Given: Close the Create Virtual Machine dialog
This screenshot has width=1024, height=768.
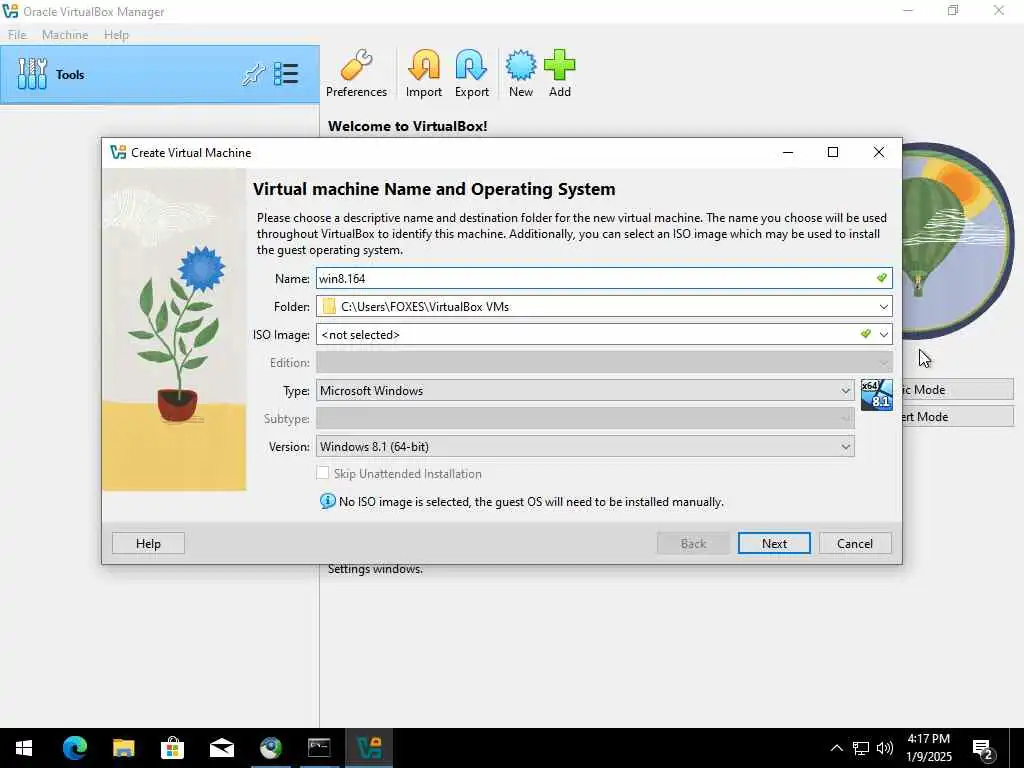Looking at the screenshot, I should (x=879, y=152).
